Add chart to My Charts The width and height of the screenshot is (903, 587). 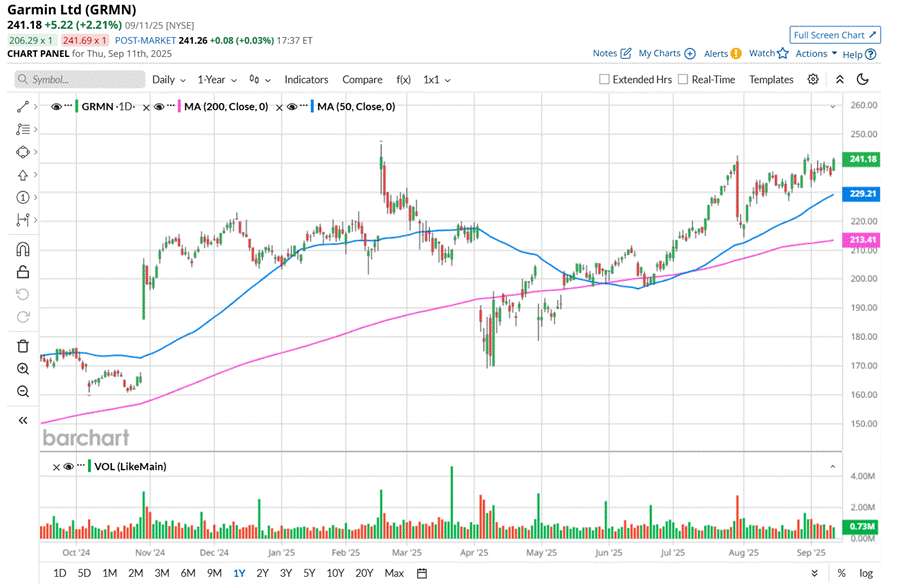[x=667, y=53]
